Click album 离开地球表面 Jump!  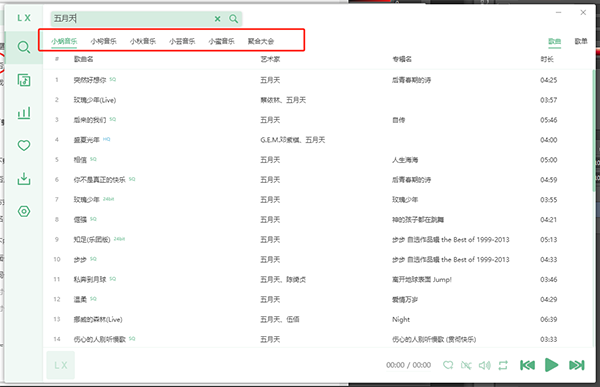(x=422, y=279)
